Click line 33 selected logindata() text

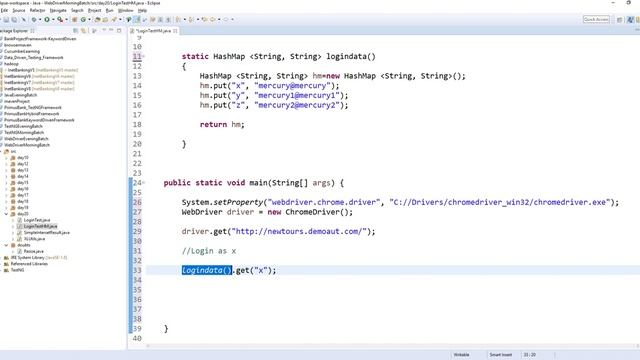207,270
